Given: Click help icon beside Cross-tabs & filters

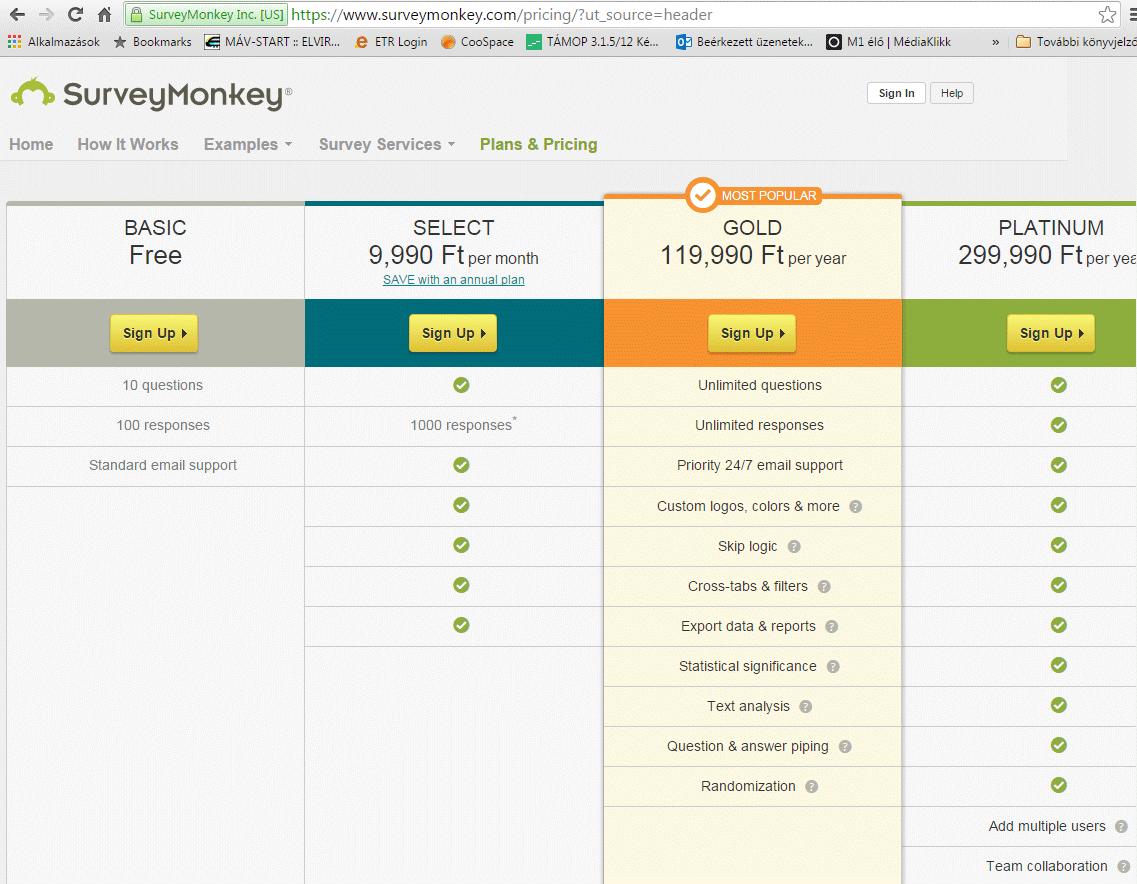Looking at the screenshot, I should click(824, 587).
